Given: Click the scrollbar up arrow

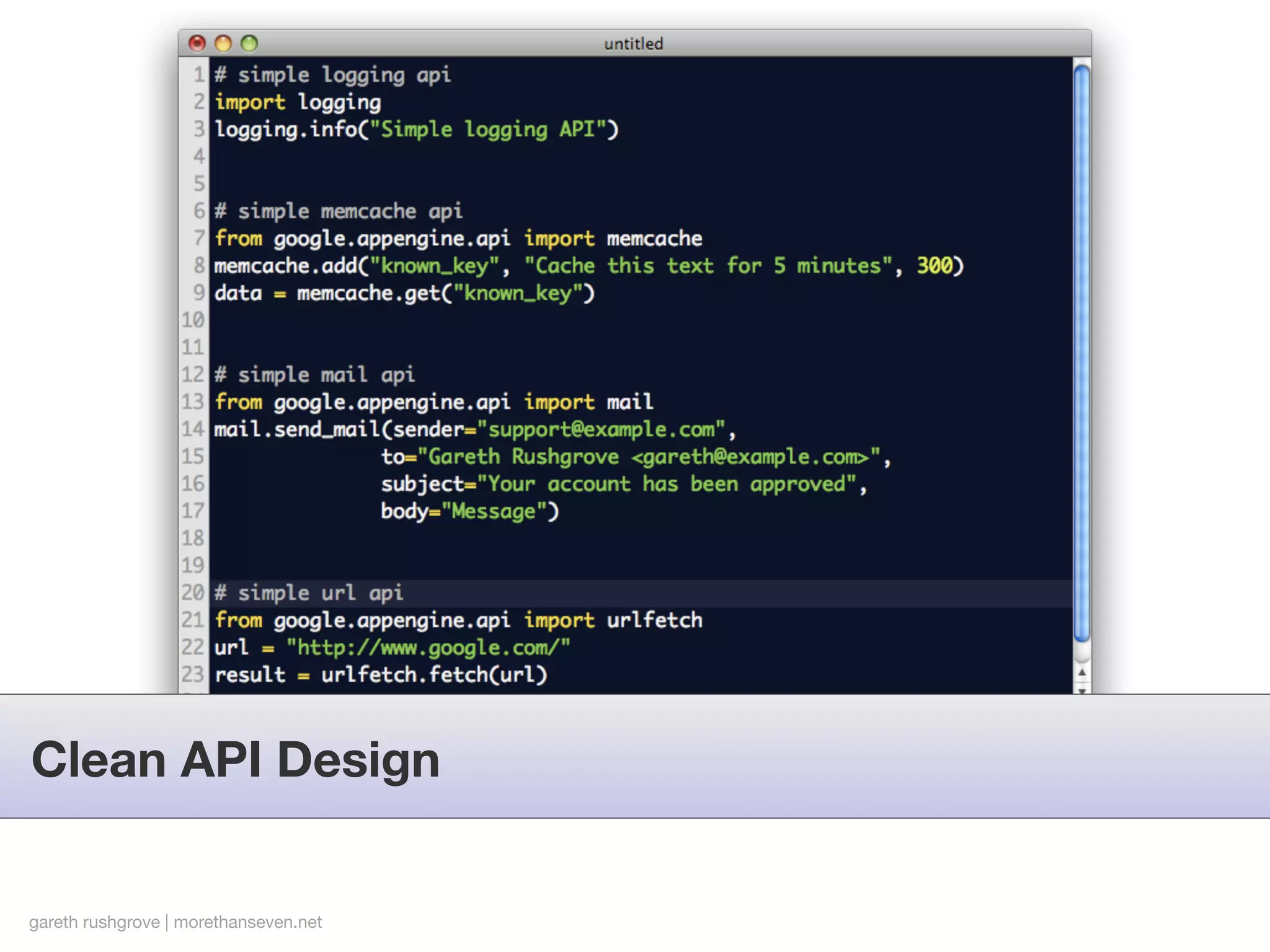Looking at the screenshot, I should pyautogui.click(x=1081, y=673).
